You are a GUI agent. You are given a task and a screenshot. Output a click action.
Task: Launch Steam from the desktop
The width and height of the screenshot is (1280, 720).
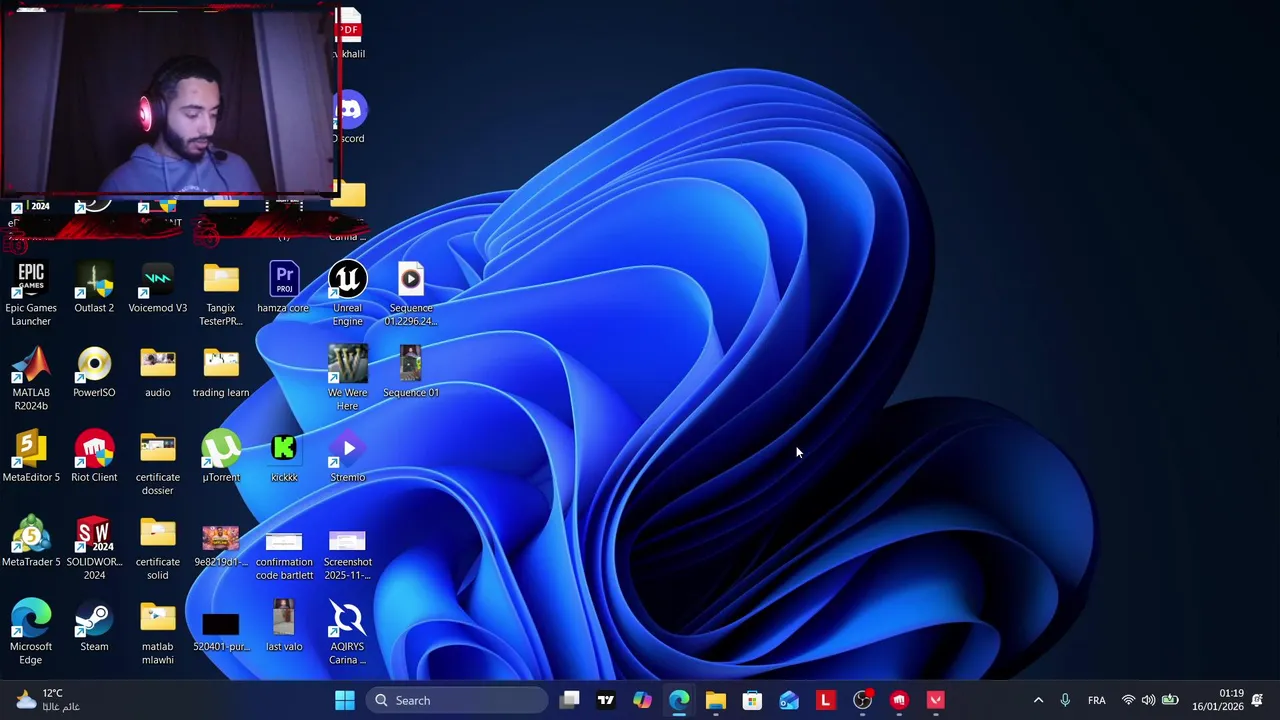pos(94,627)
